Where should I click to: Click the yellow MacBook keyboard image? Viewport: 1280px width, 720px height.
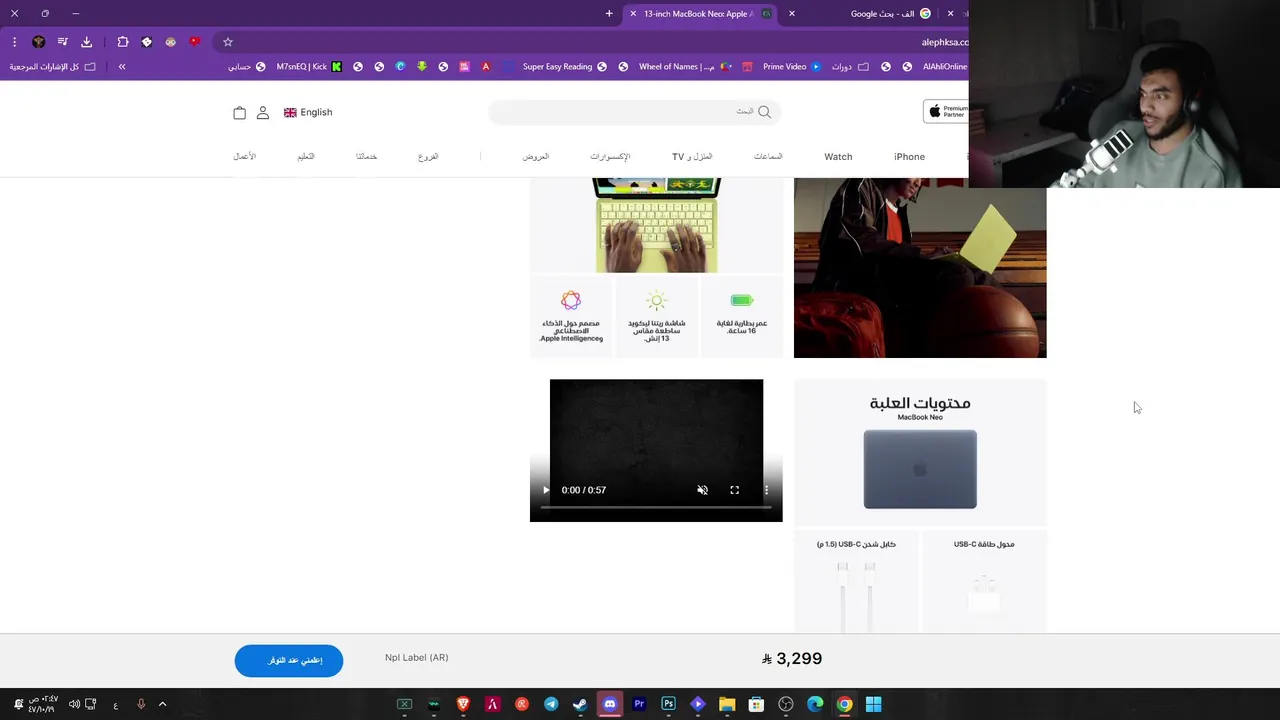[x=656, y=225]
